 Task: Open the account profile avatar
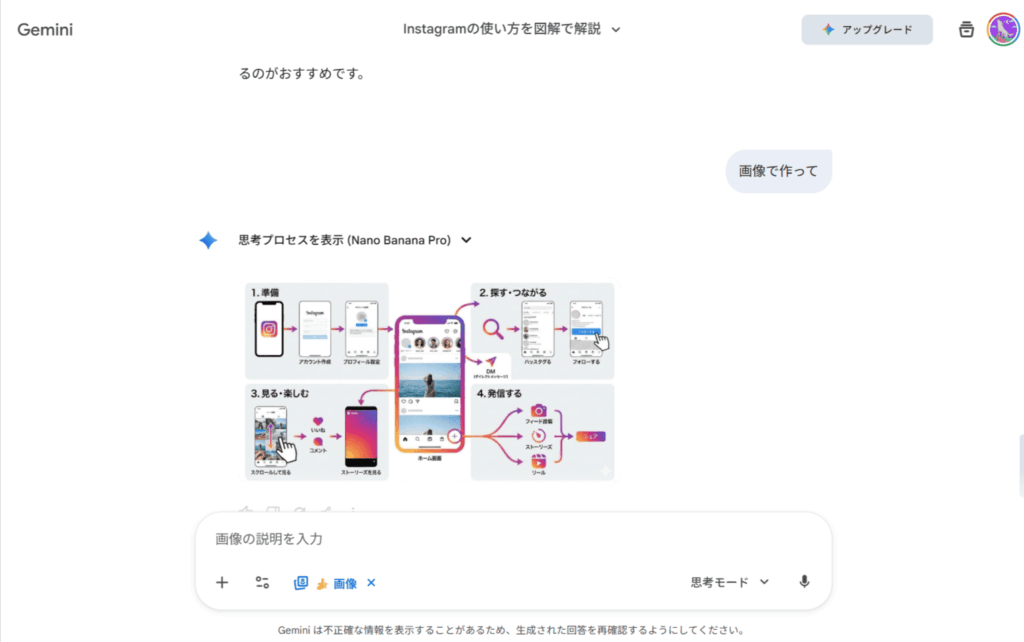tap(1002, 29)
